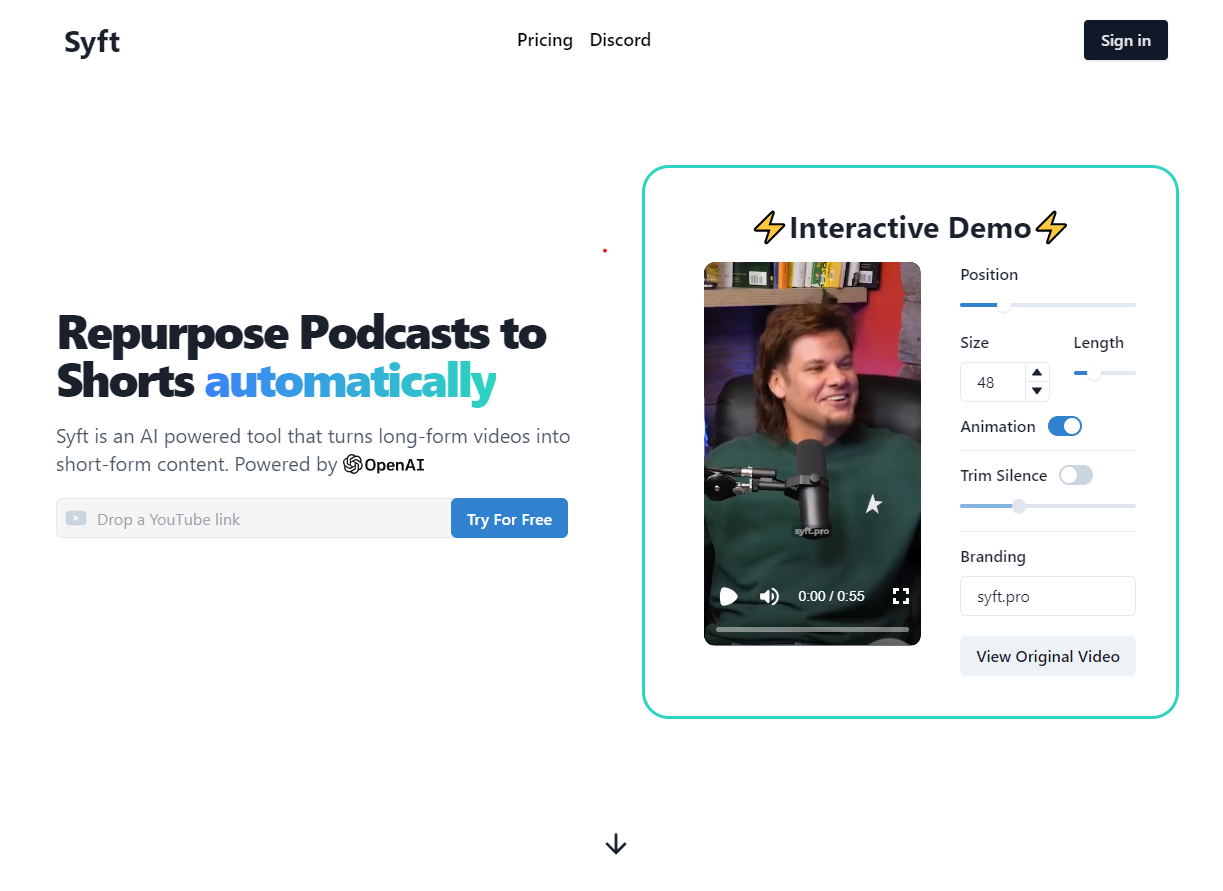1223x891 pixels.
Task: Open the Pricing page
Action: click(x=545, y=40)
